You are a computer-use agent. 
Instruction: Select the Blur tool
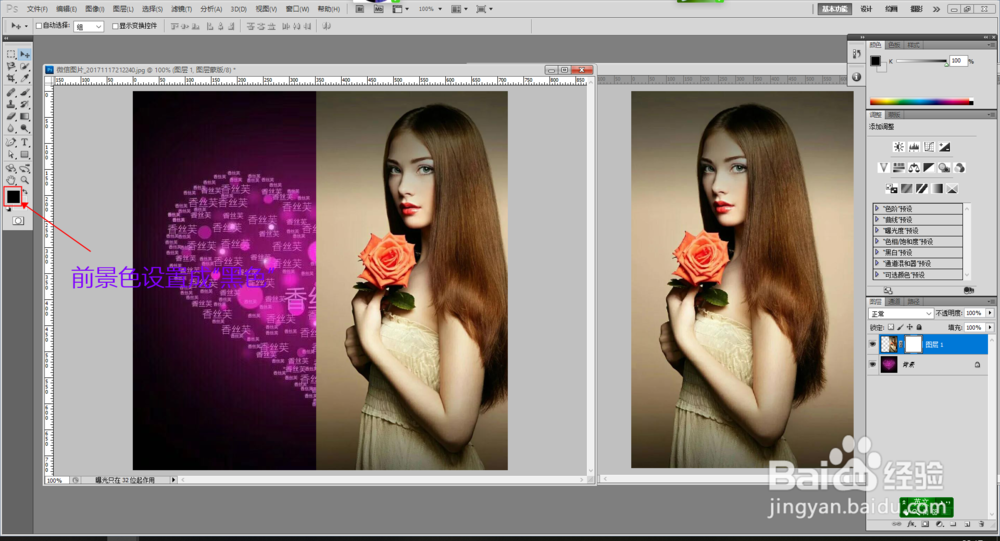(11, 128)
